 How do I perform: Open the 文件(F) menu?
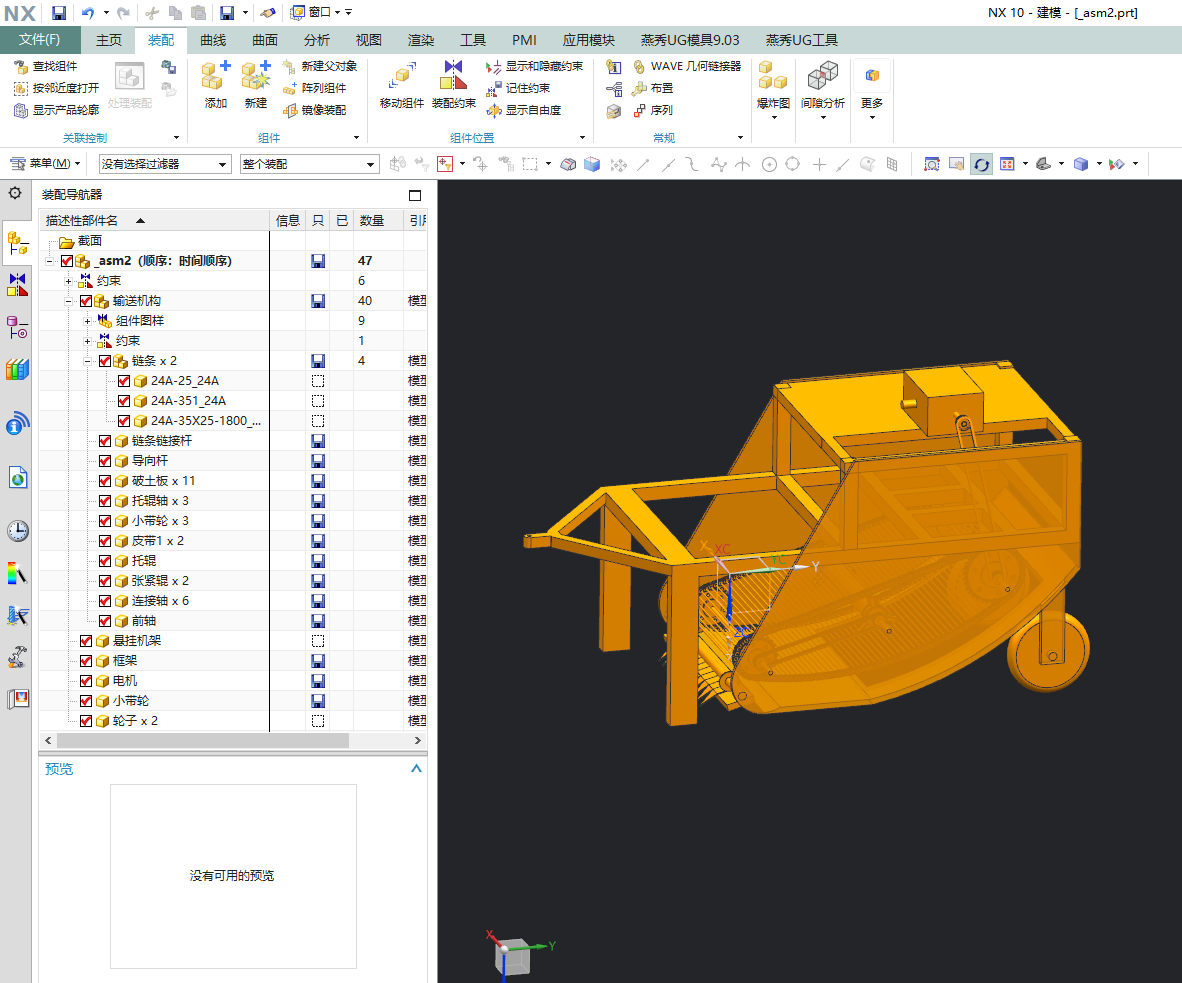(40, 40)
